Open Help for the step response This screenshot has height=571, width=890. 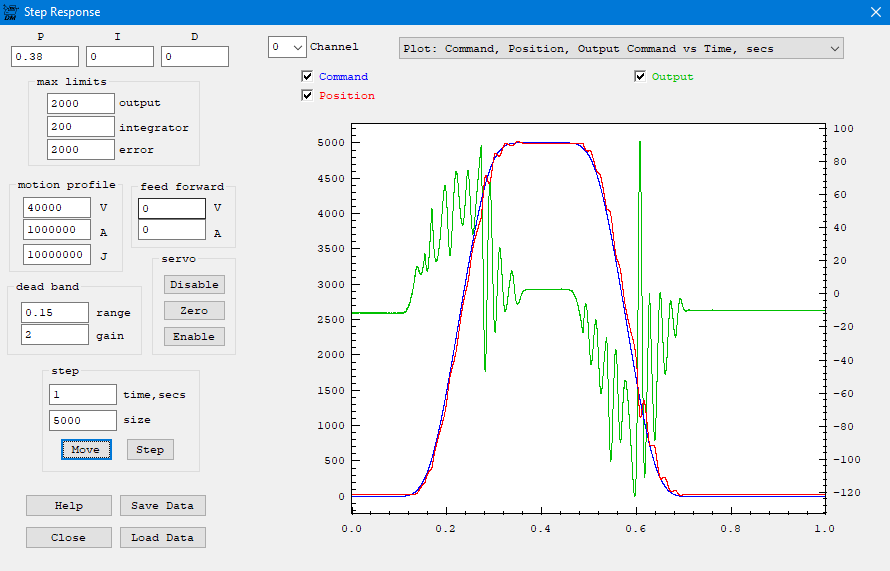pyautogui.click(x=68, y=506)
